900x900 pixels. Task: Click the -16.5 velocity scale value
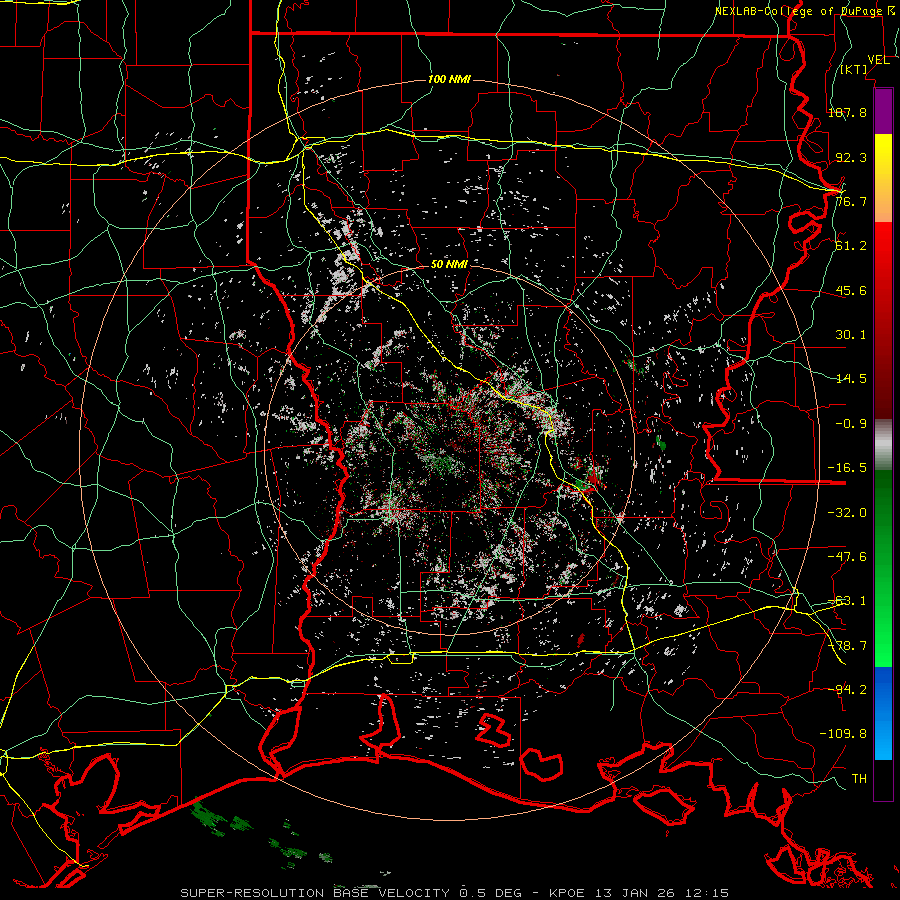pyautogui.click(x=847, y=468)
